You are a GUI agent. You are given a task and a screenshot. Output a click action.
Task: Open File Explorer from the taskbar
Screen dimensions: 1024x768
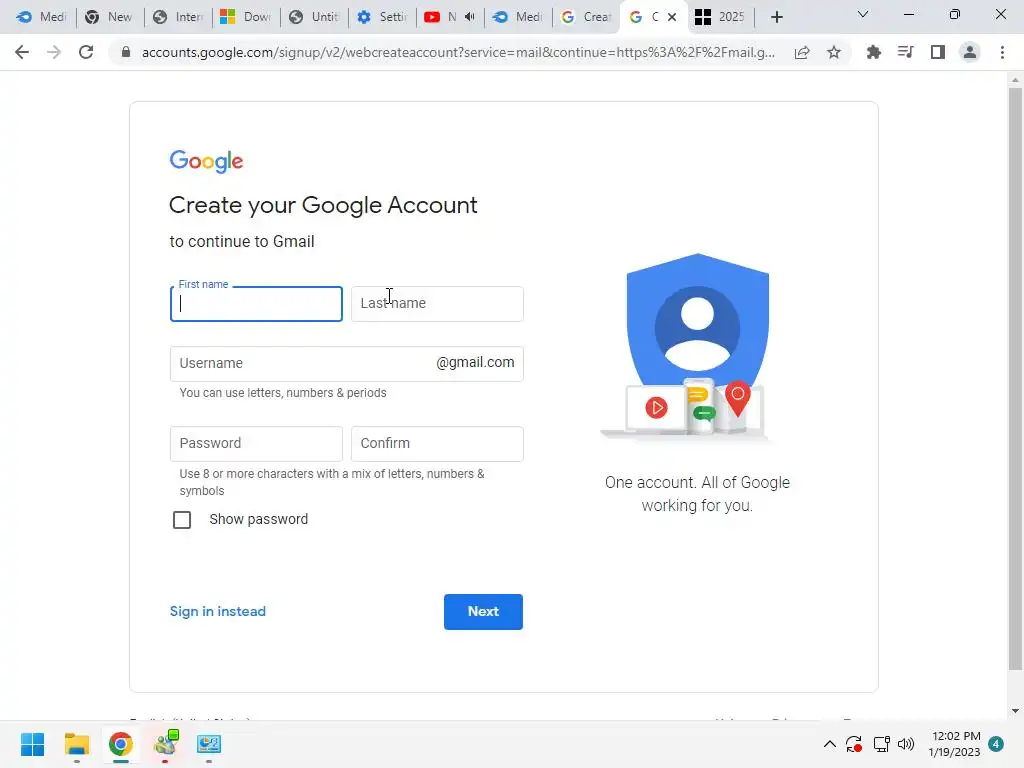coord(76,744)
